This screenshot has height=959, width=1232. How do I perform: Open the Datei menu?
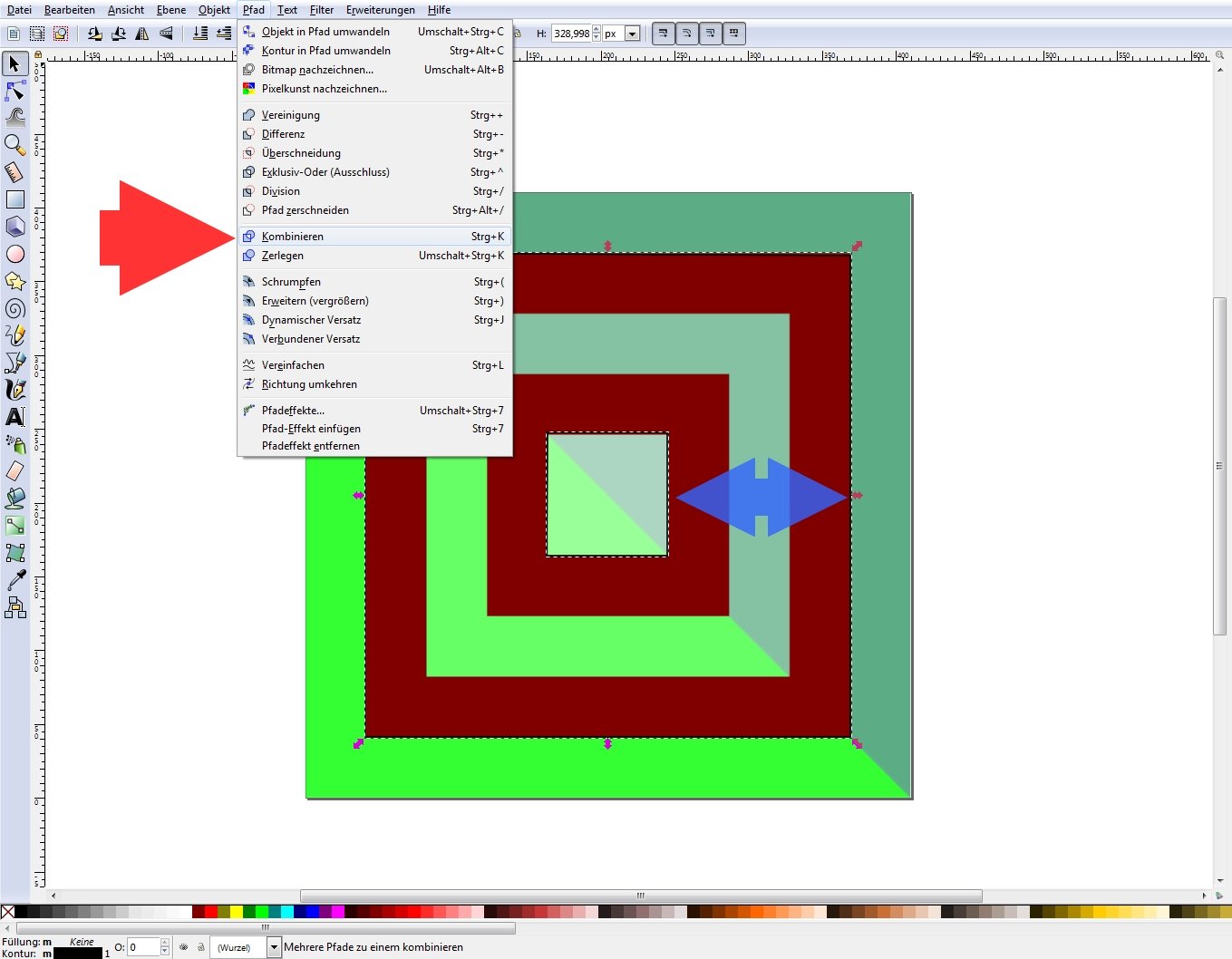19,10
